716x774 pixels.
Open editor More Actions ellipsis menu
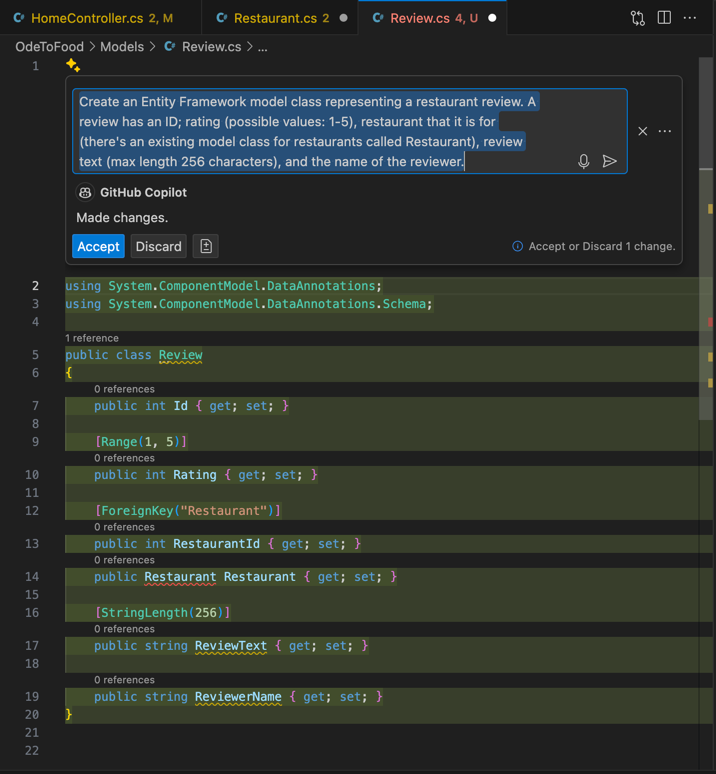690,18
